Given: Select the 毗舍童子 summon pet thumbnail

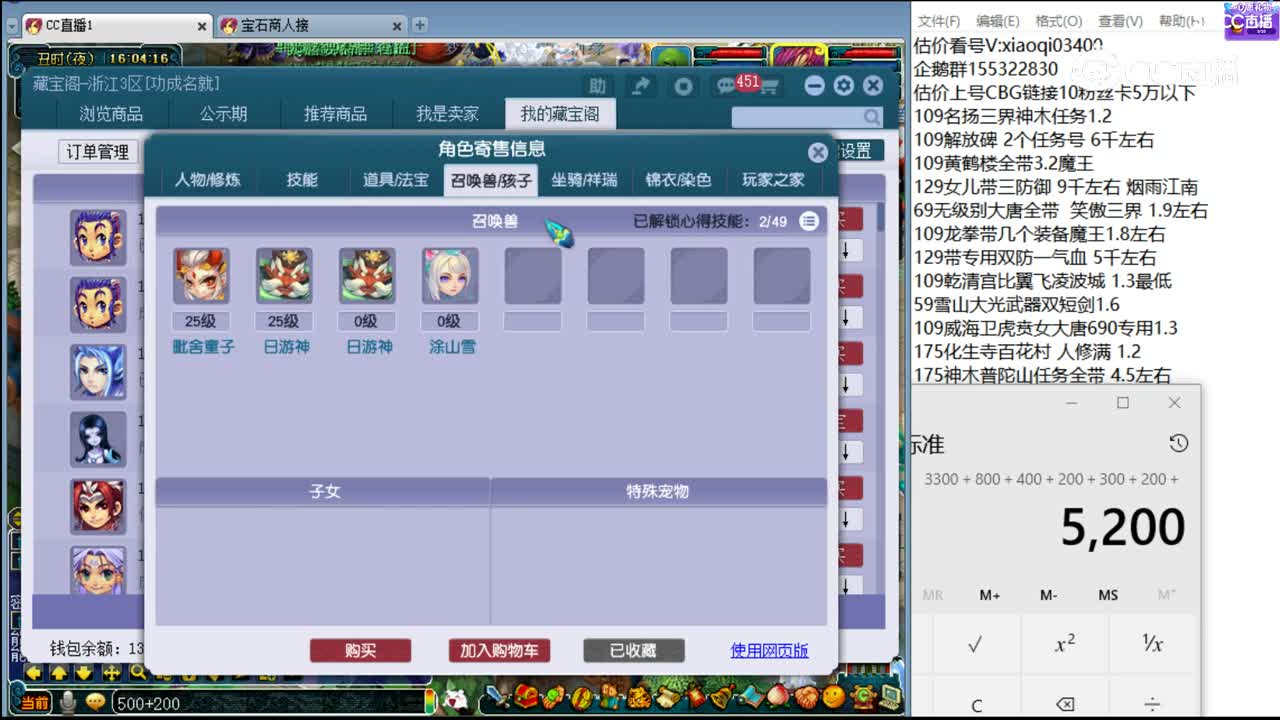Looking at the screenshot, I should (x=201, y=276).
